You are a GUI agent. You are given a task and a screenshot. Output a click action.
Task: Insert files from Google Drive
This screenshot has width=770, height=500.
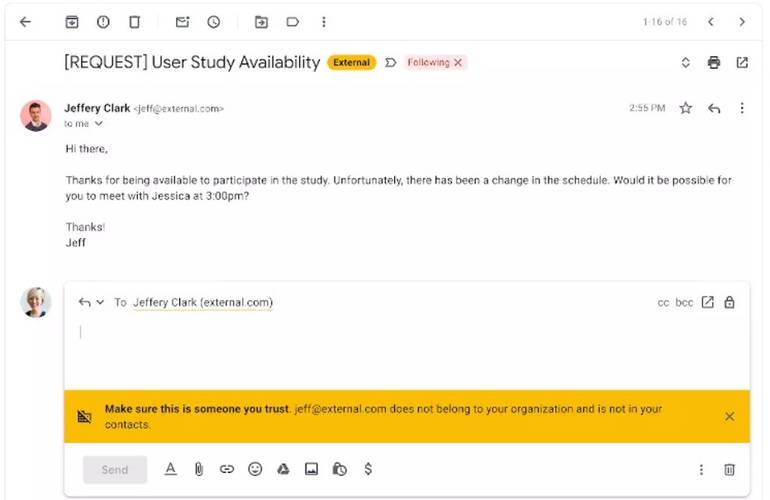pyautogui.click(x=283, y=470)
